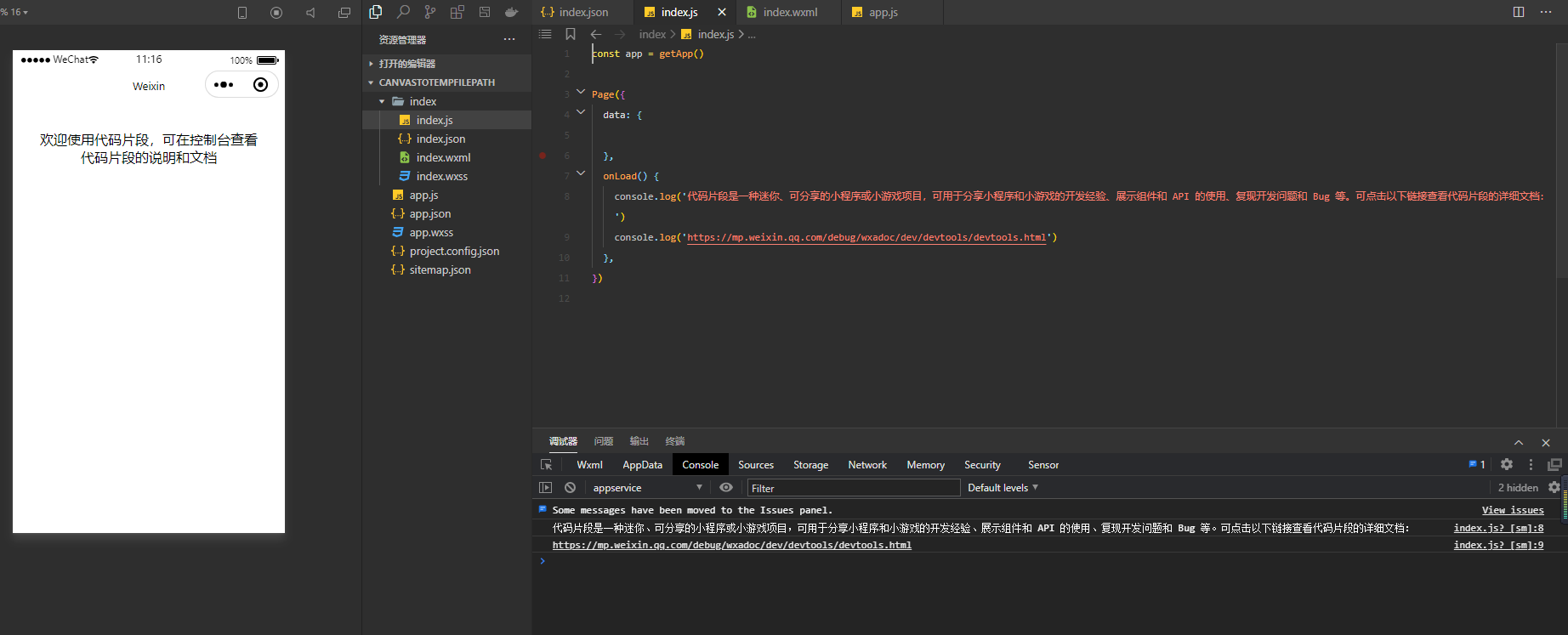Toggle the live expression eye icon
Viewport: 1568px width, 635px height.
726,487
